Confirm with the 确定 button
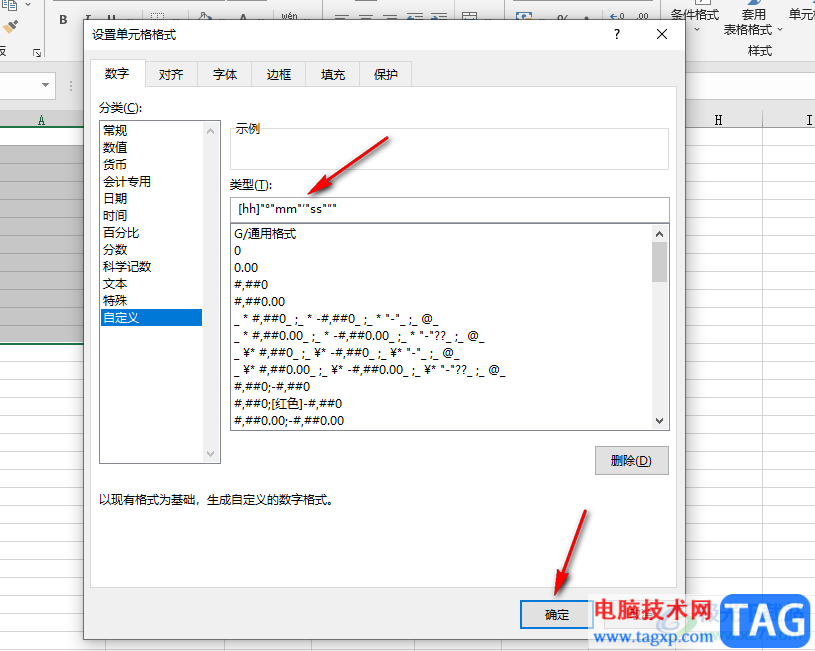 tap(557, 615)
